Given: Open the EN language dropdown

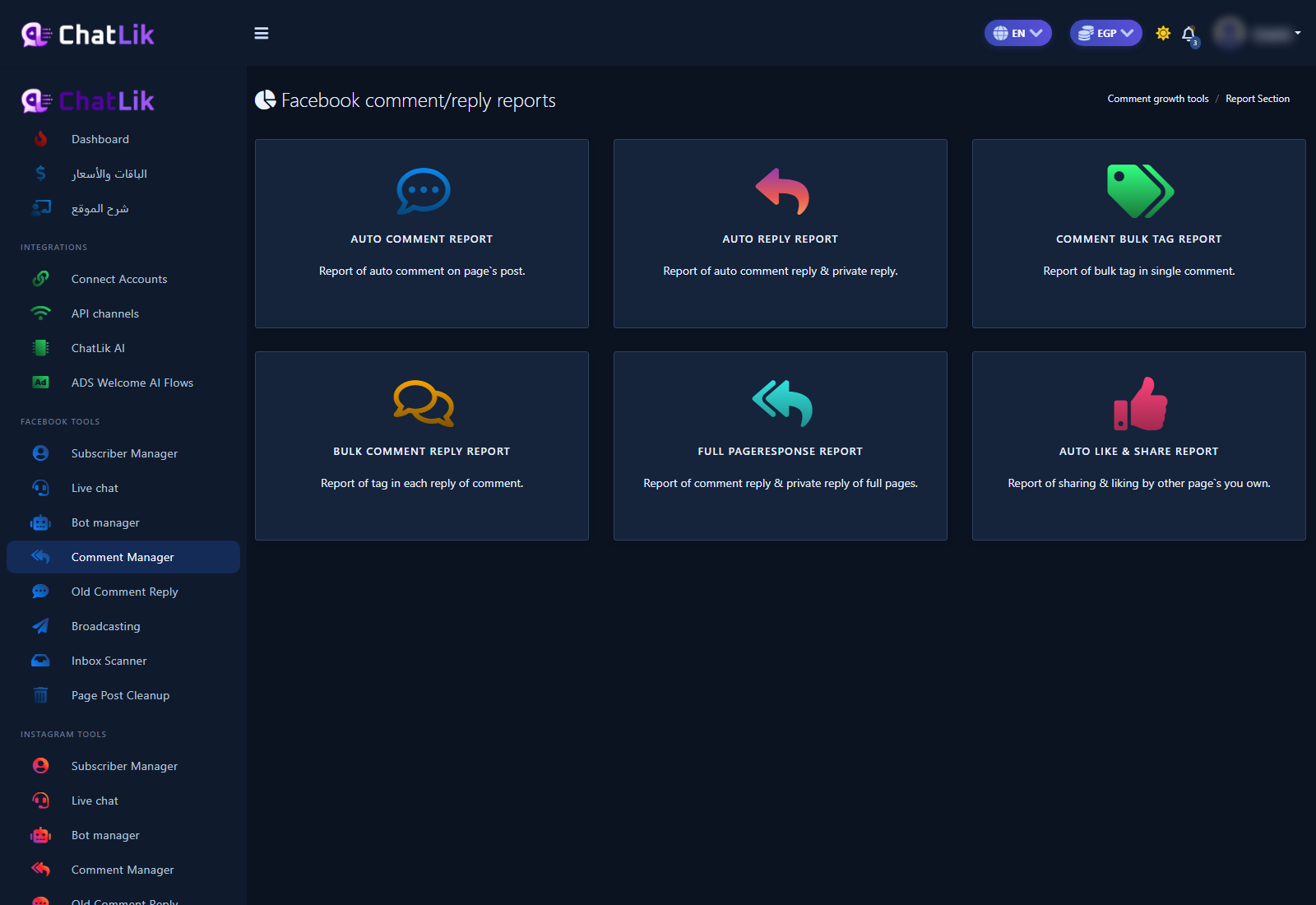Looking at the screenshot, I should click(x=1018, y=33).
